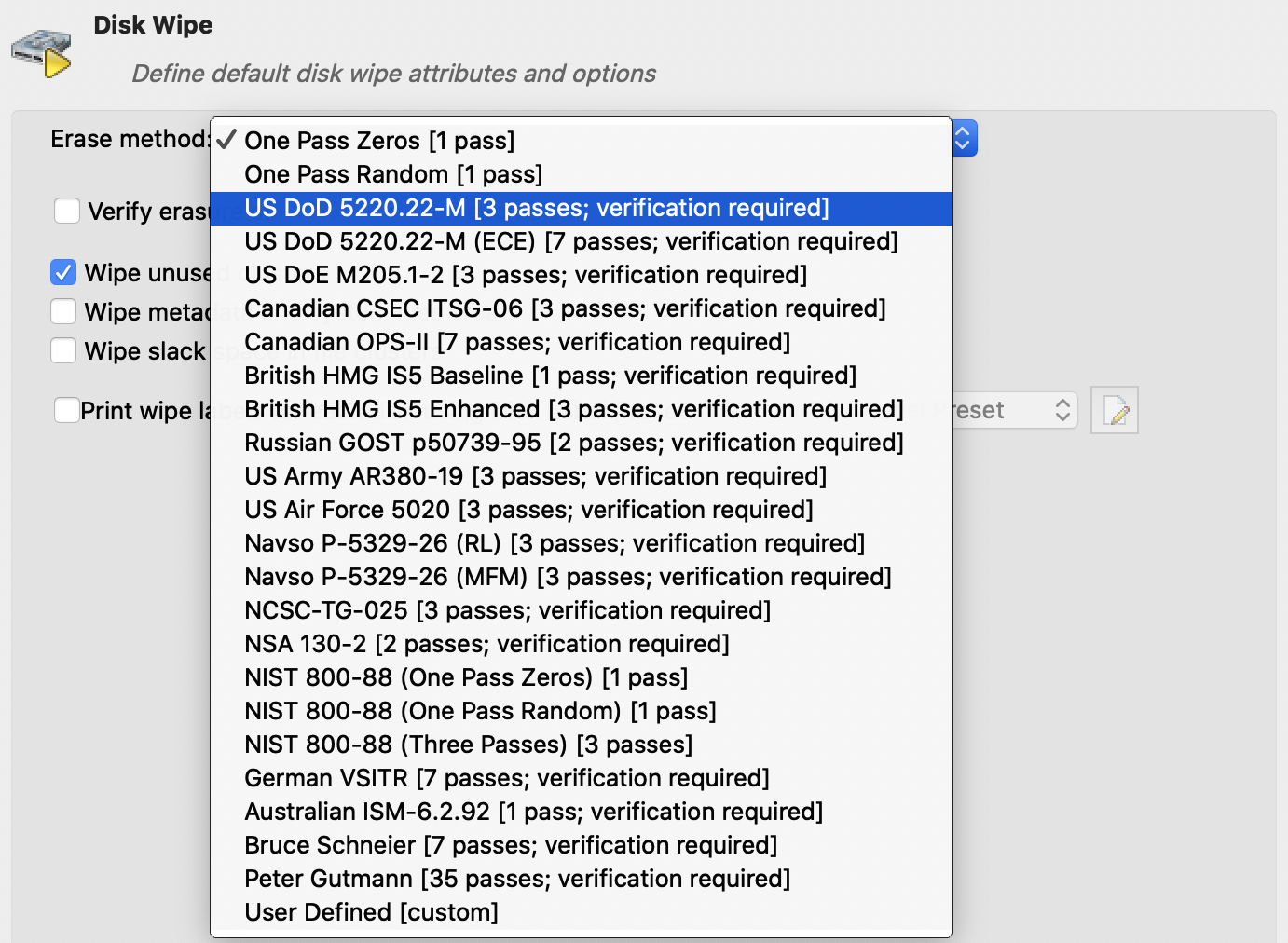
Task: Choose User Defined [custom] option
Action: point(371,912)
